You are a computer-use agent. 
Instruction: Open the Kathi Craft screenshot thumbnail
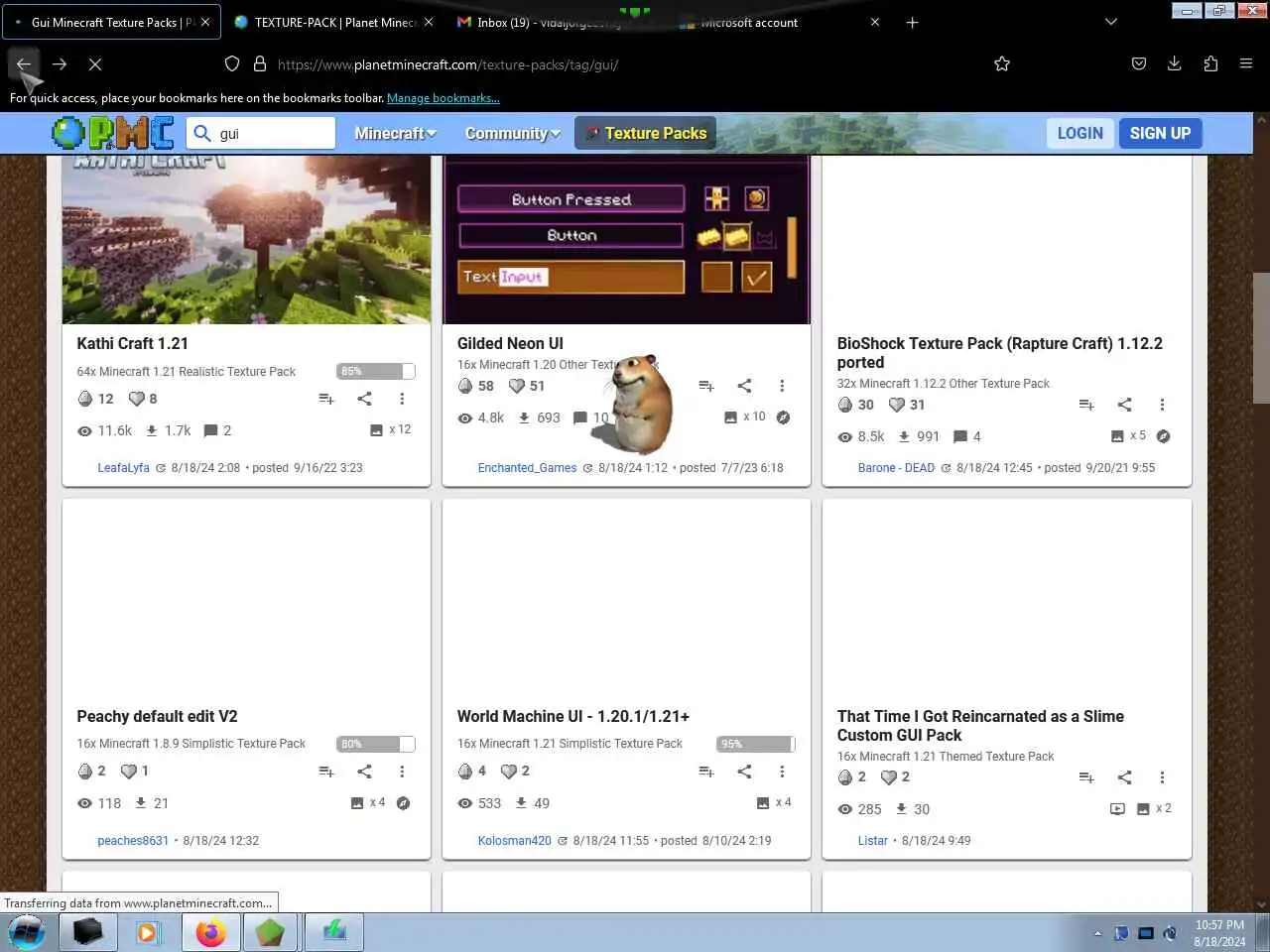246,239
